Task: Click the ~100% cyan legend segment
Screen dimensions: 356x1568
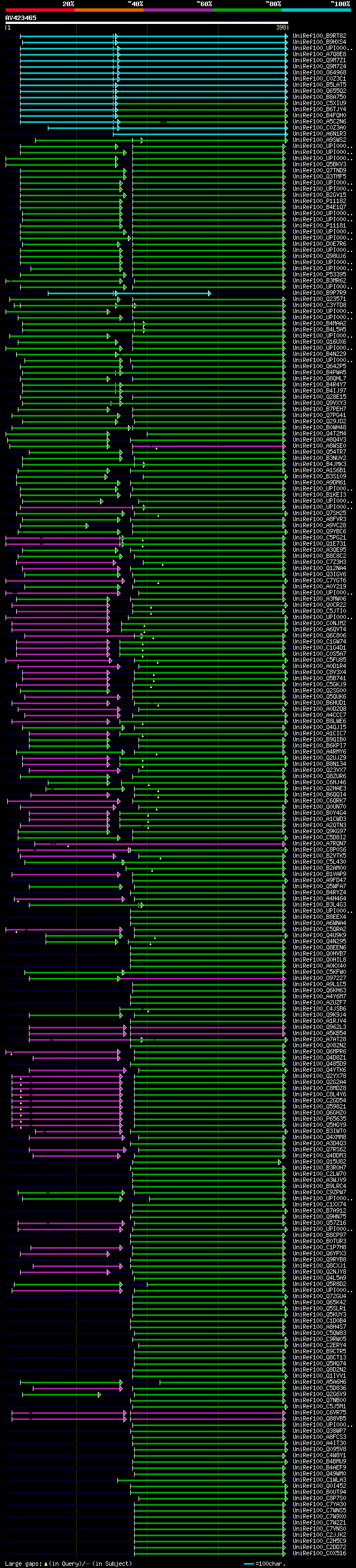Action: coord(316,10)
